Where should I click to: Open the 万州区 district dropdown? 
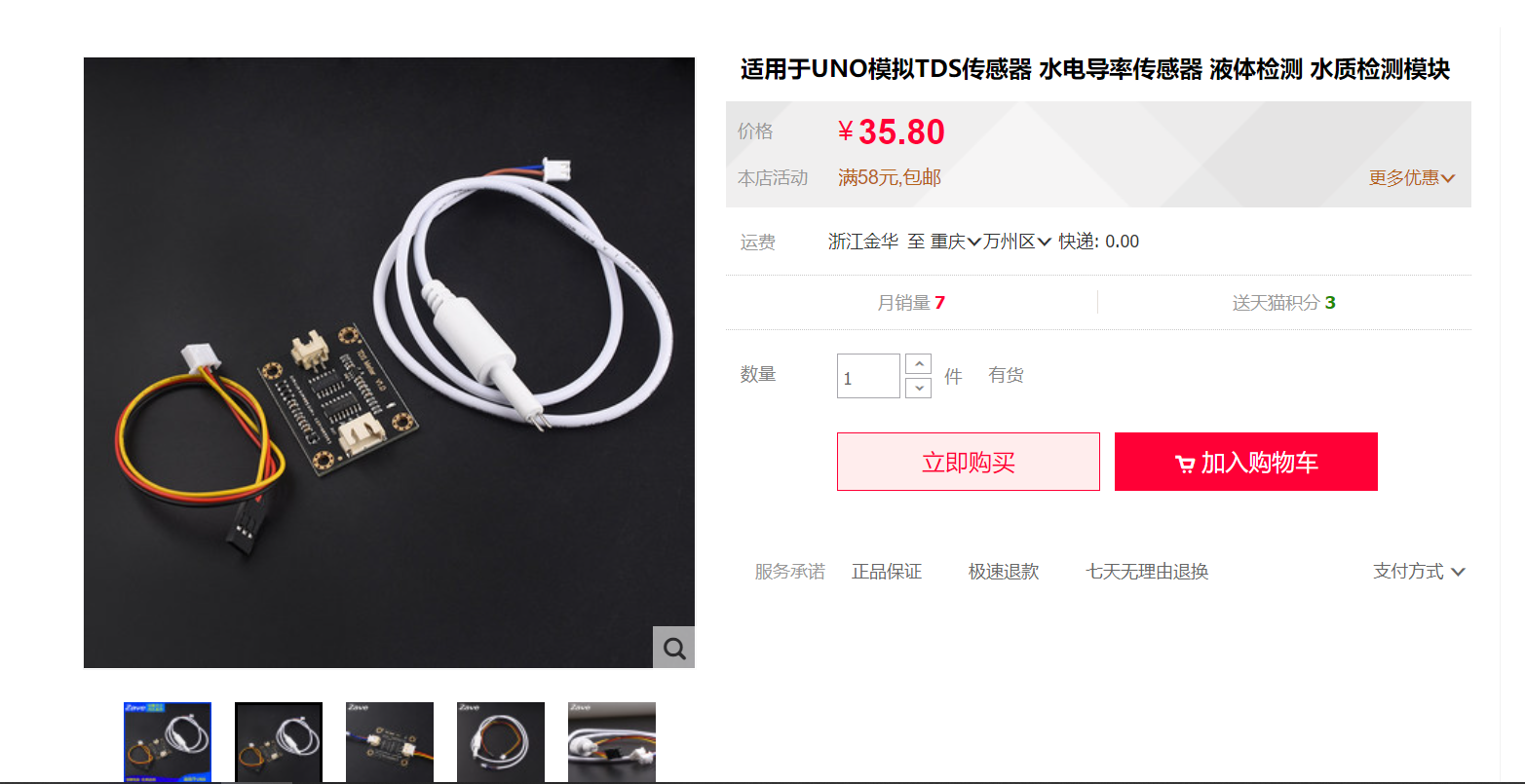(x=1017, y=242)
